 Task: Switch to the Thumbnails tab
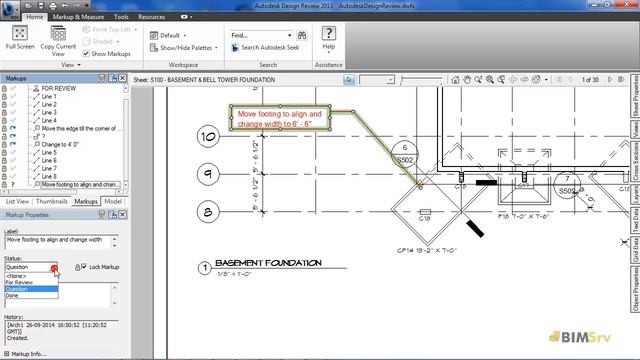pos(52,201)
